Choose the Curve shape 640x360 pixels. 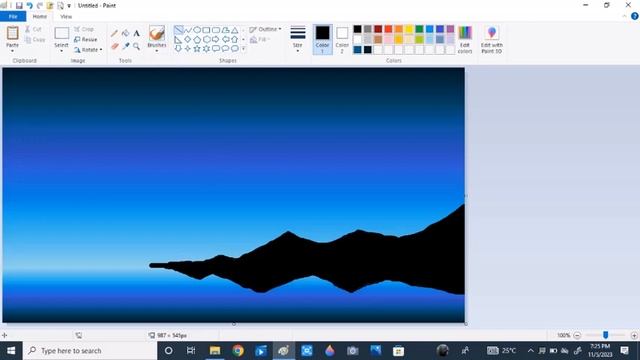[x=188, y=30]
